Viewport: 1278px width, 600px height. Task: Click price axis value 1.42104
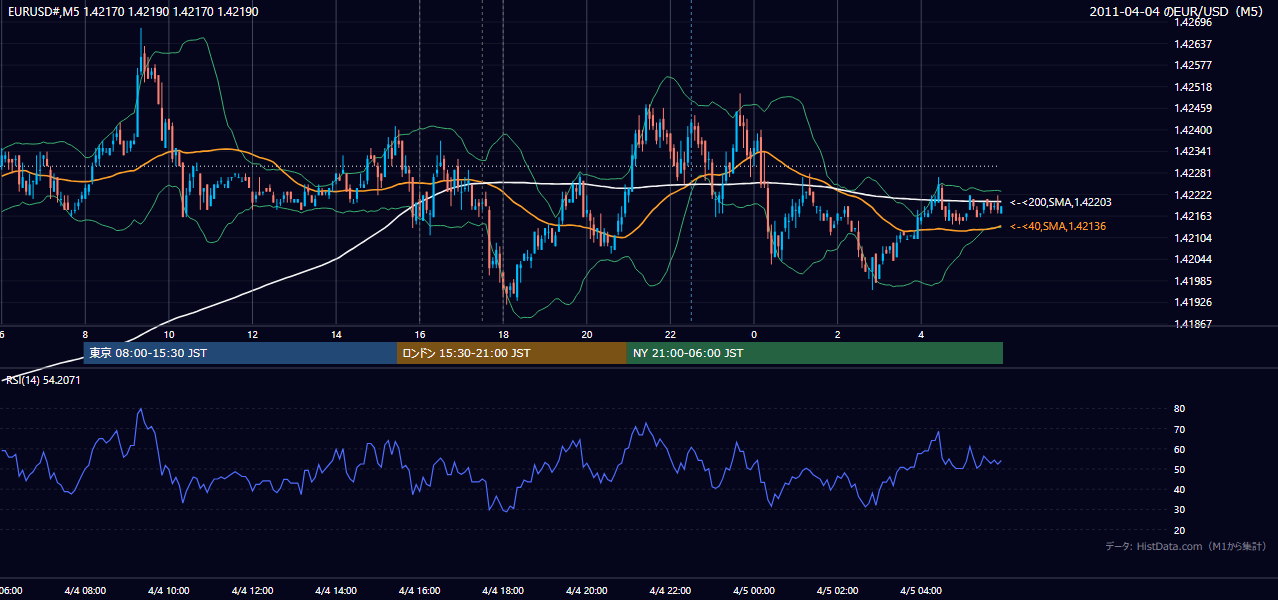pyautogui.click(x=1193, y=238)
